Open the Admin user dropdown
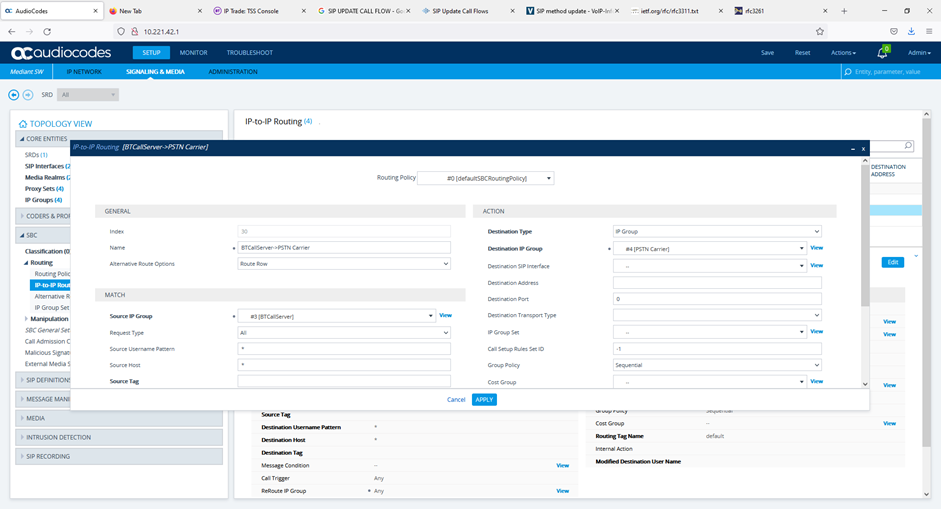The image size is (941, 509). pos(919,53)
